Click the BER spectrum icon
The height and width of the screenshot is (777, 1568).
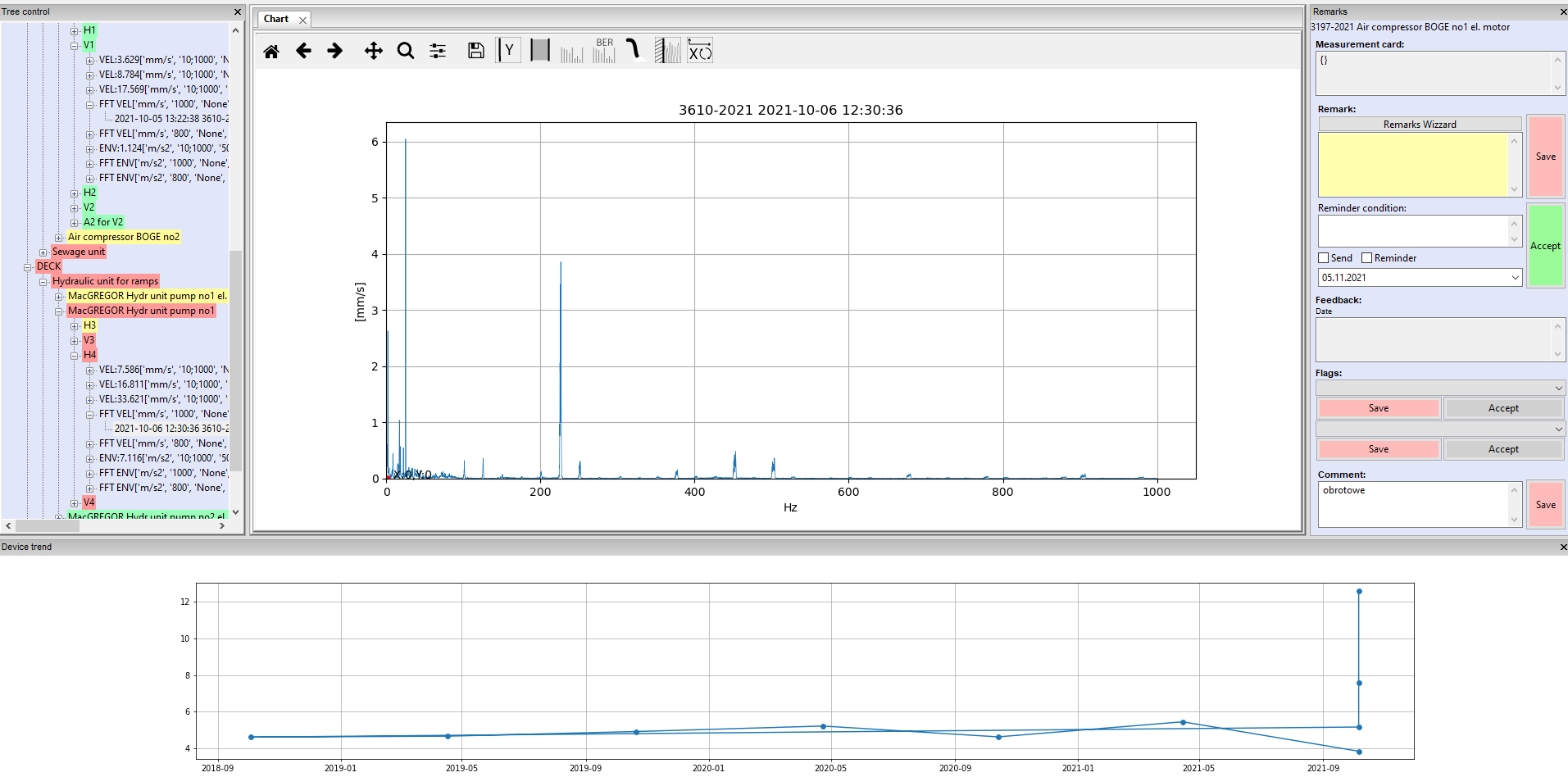(604, 51)
